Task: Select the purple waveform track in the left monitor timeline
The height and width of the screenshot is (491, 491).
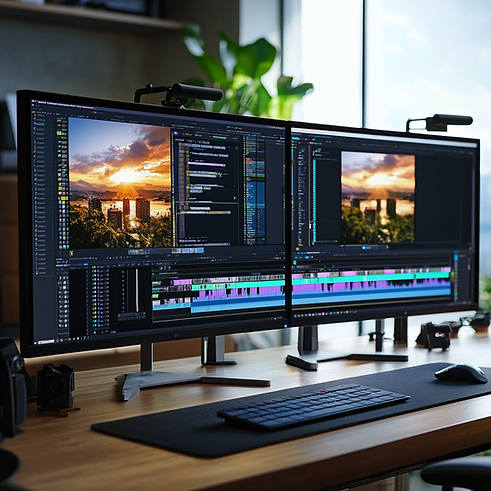Action: point(238,293)
